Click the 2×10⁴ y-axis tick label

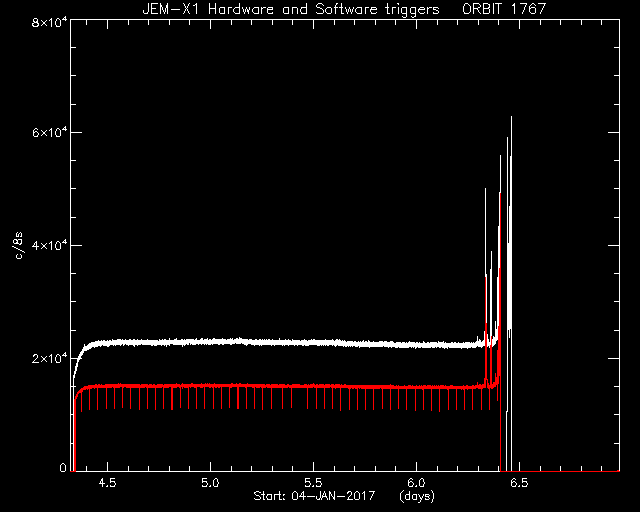pos(49,358)
